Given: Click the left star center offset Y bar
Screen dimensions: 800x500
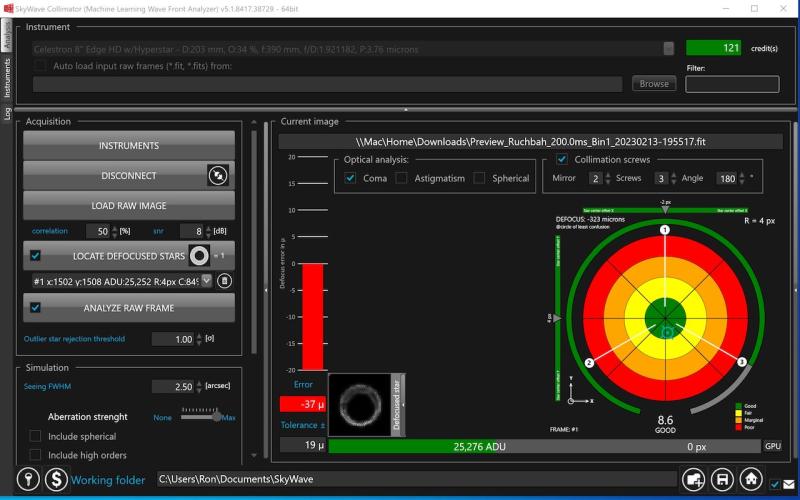Looking at the screenshot, I should tap(558, 318).
